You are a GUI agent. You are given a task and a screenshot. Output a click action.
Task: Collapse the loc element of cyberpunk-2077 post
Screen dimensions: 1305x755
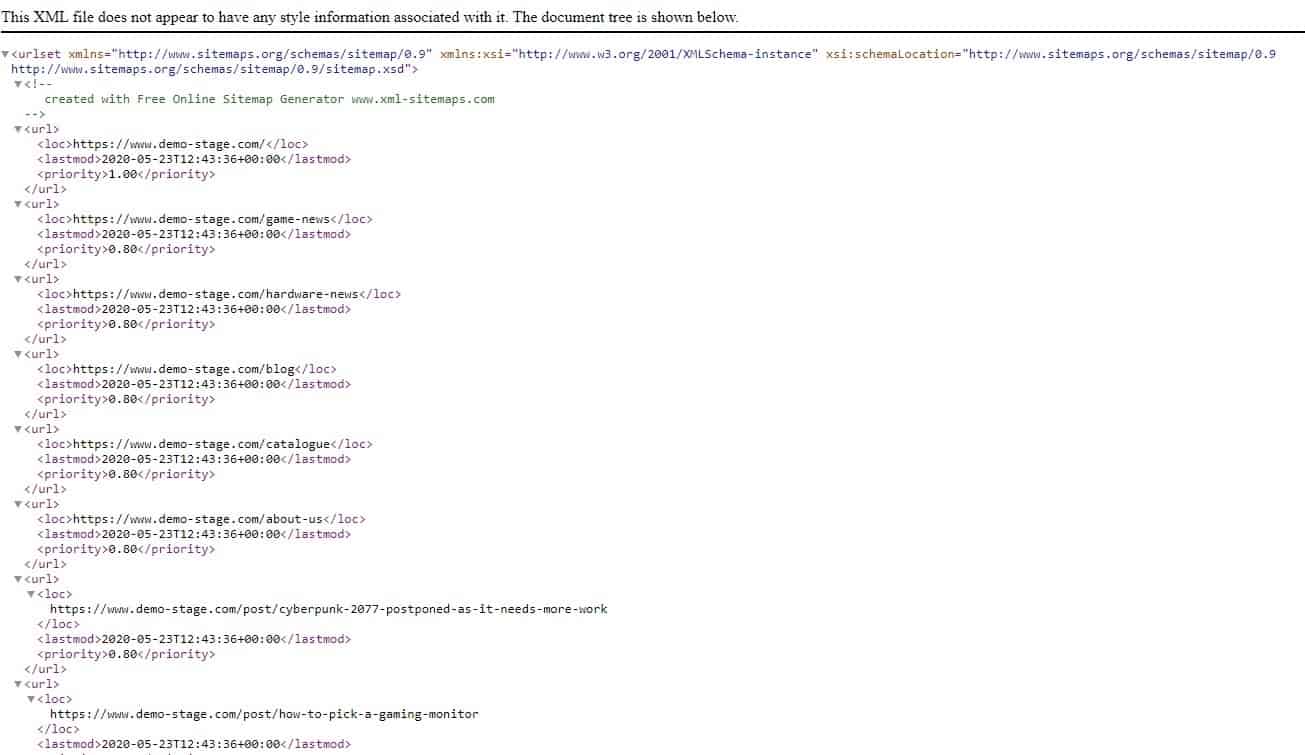point(31,594)
